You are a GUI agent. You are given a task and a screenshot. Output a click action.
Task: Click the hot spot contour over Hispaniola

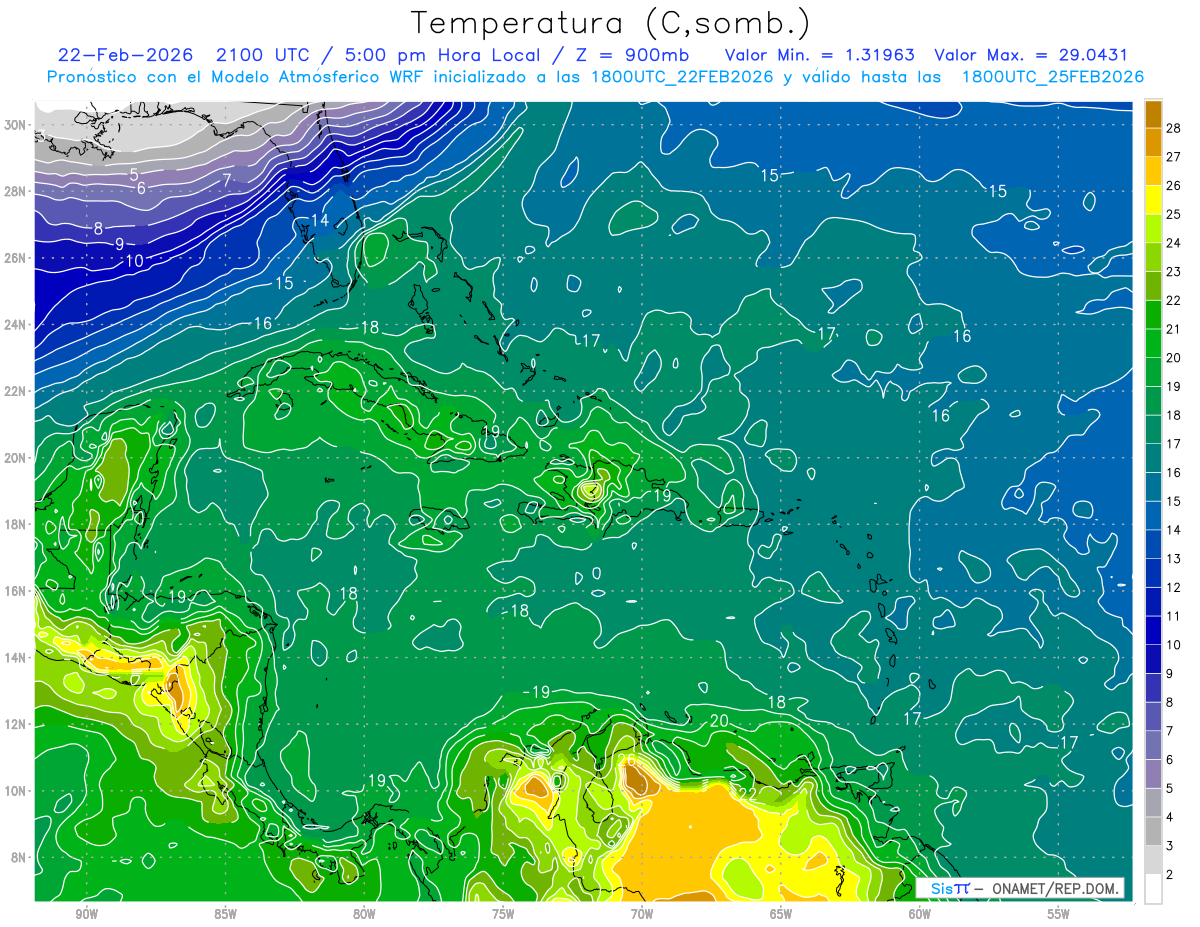[x=591, y=490]
